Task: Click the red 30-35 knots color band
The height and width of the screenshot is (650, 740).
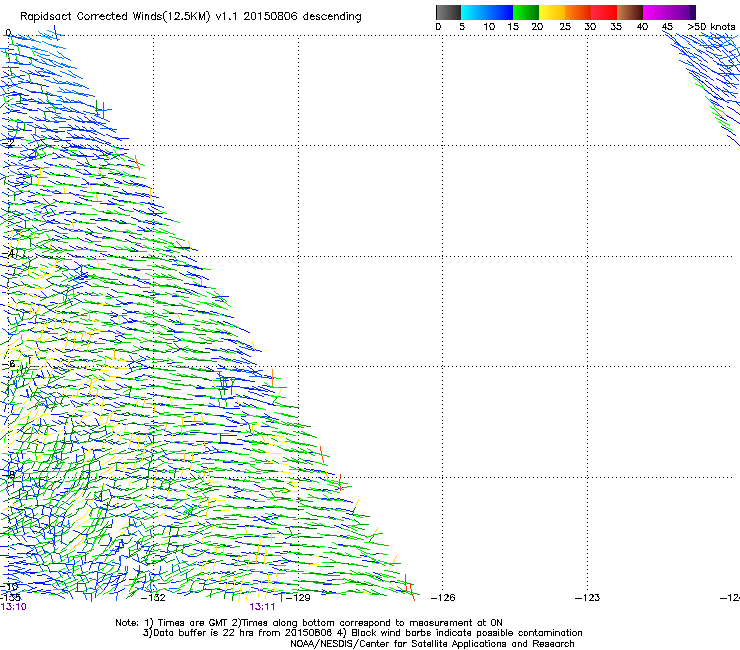Action: (x=604, y=12)
